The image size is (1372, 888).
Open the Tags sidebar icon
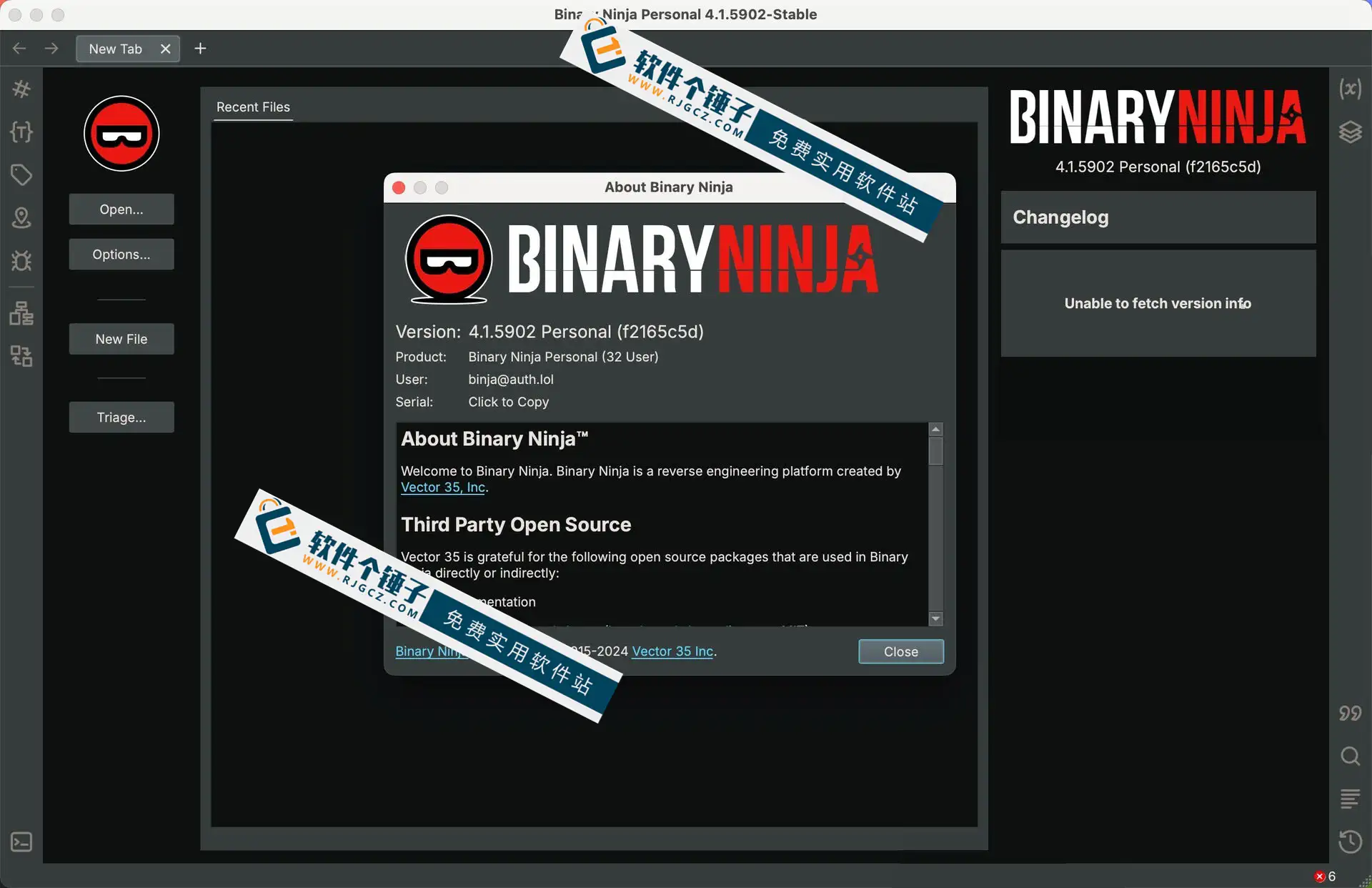point(21,174)
